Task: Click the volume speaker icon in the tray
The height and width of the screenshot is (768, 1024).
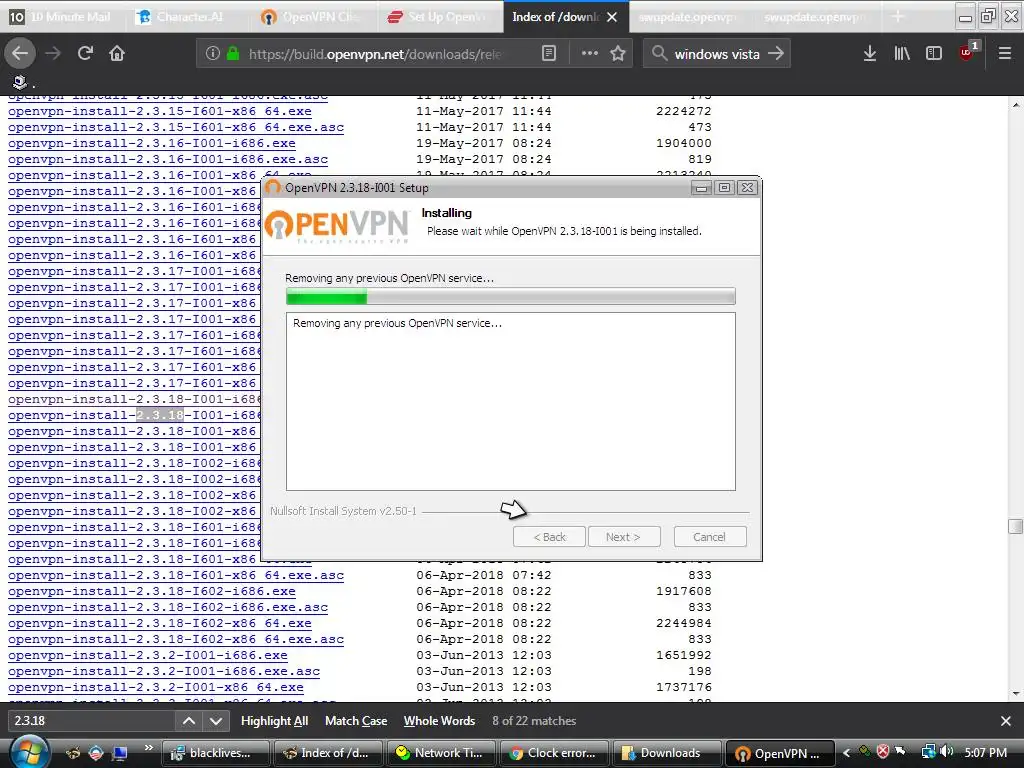Action: point(946,752)
